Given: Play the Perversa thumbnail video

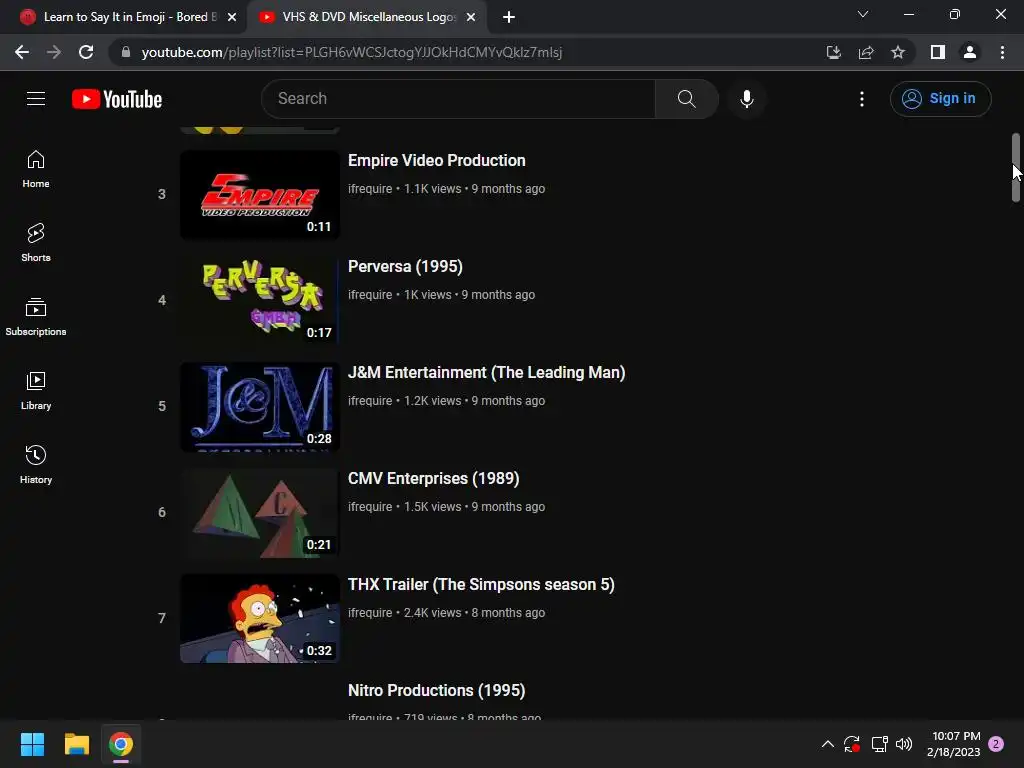Looking at the screenshot, I should pos(260,300).
